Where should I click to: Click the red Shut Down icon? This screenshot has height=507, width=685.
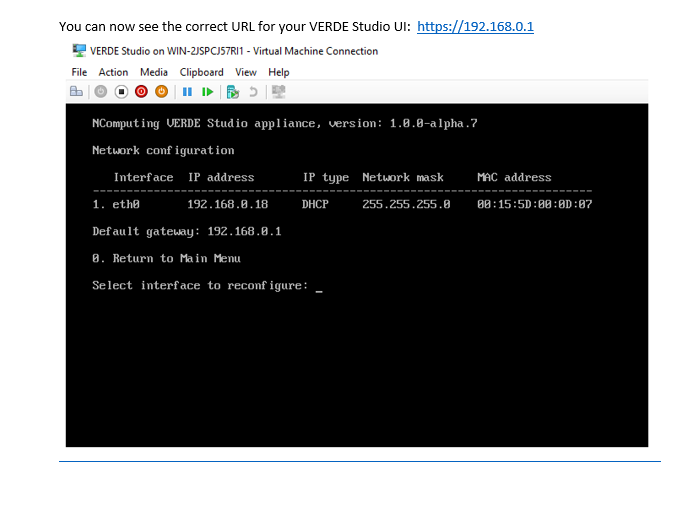pyautogui.click(x=142, y=91)
